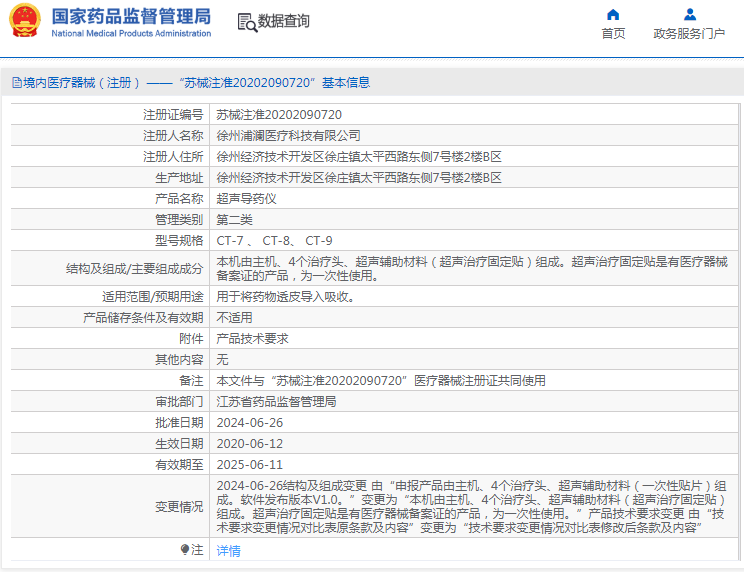Click 国家药品监督管理局 title text
Image resolution: width=744 pixels, height=572 pixels.
pos(131,17)
